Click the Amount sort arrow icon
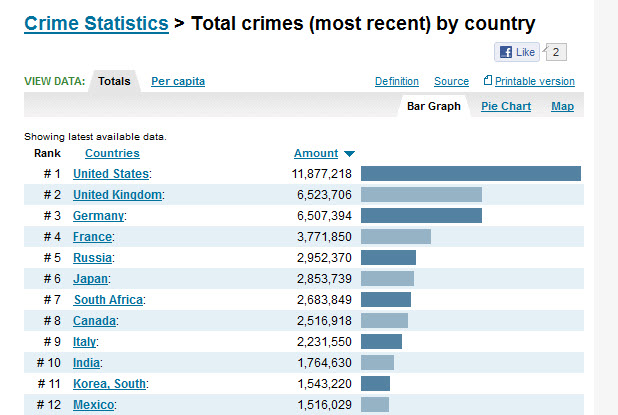 [x=349, y=154]
